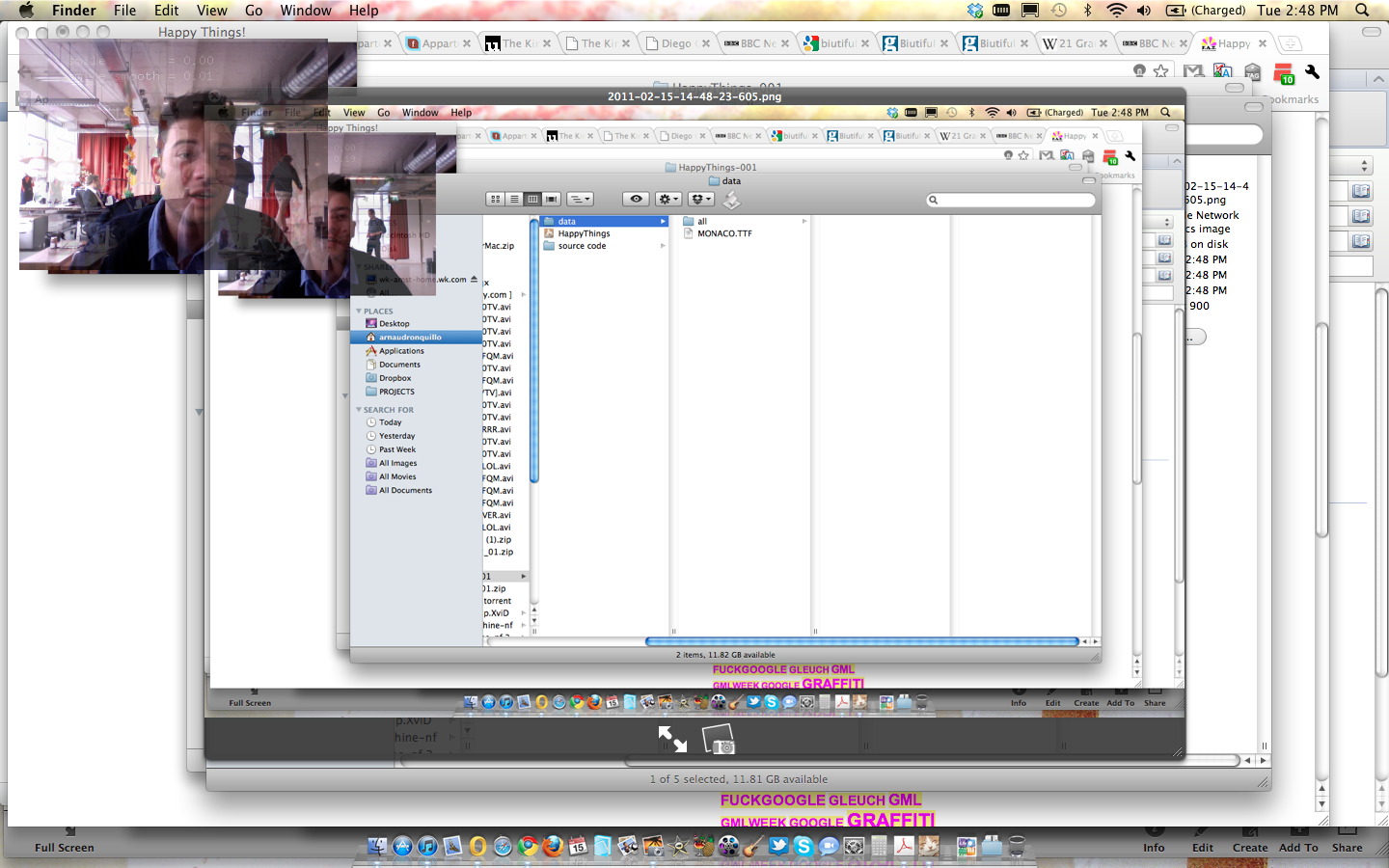Open the Dropbox folder in the sidebar
Image resolution: width=1389 pixels, height=868 pixels.
[x=395, y=378]
